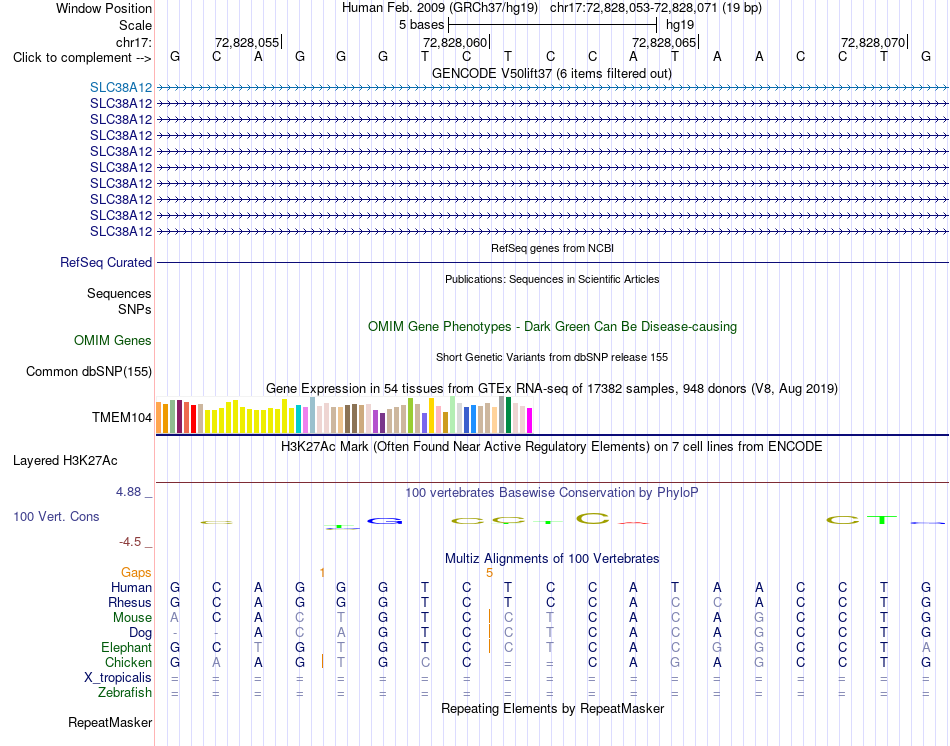
Task: Click the TMEM104 GTEx track label
Action: pos(122,418)
